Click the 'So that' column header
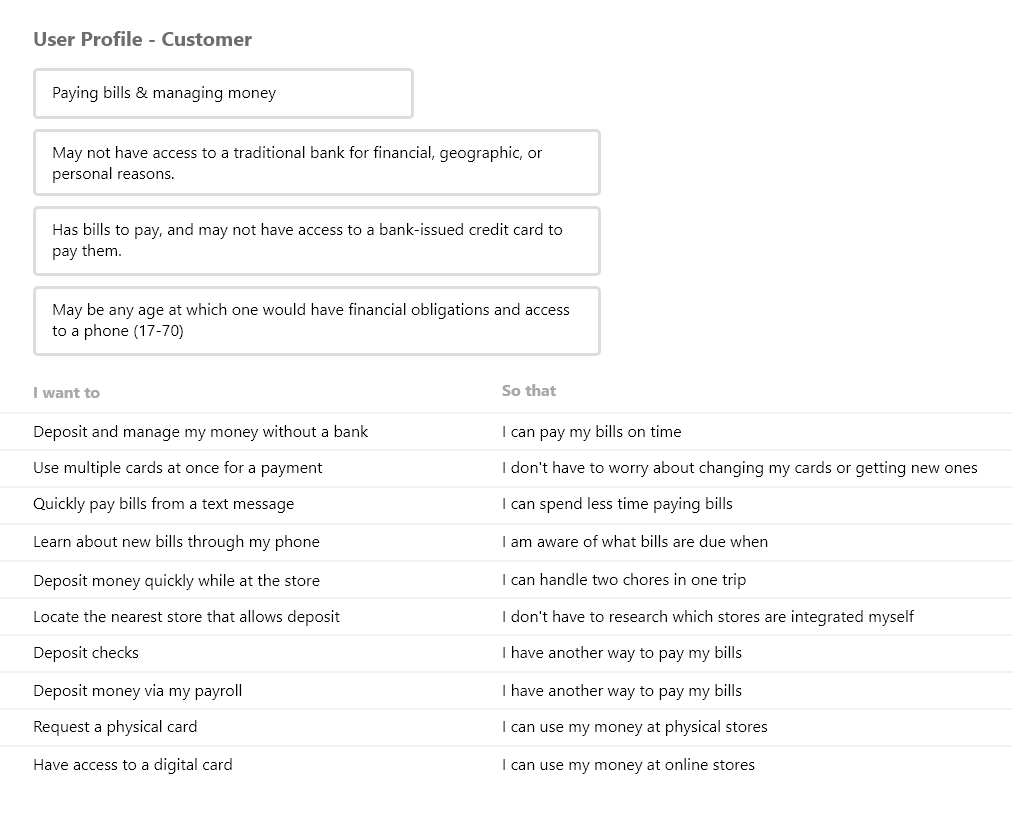The width and height of the screenshot is (1013, 828). coord(528,391)
